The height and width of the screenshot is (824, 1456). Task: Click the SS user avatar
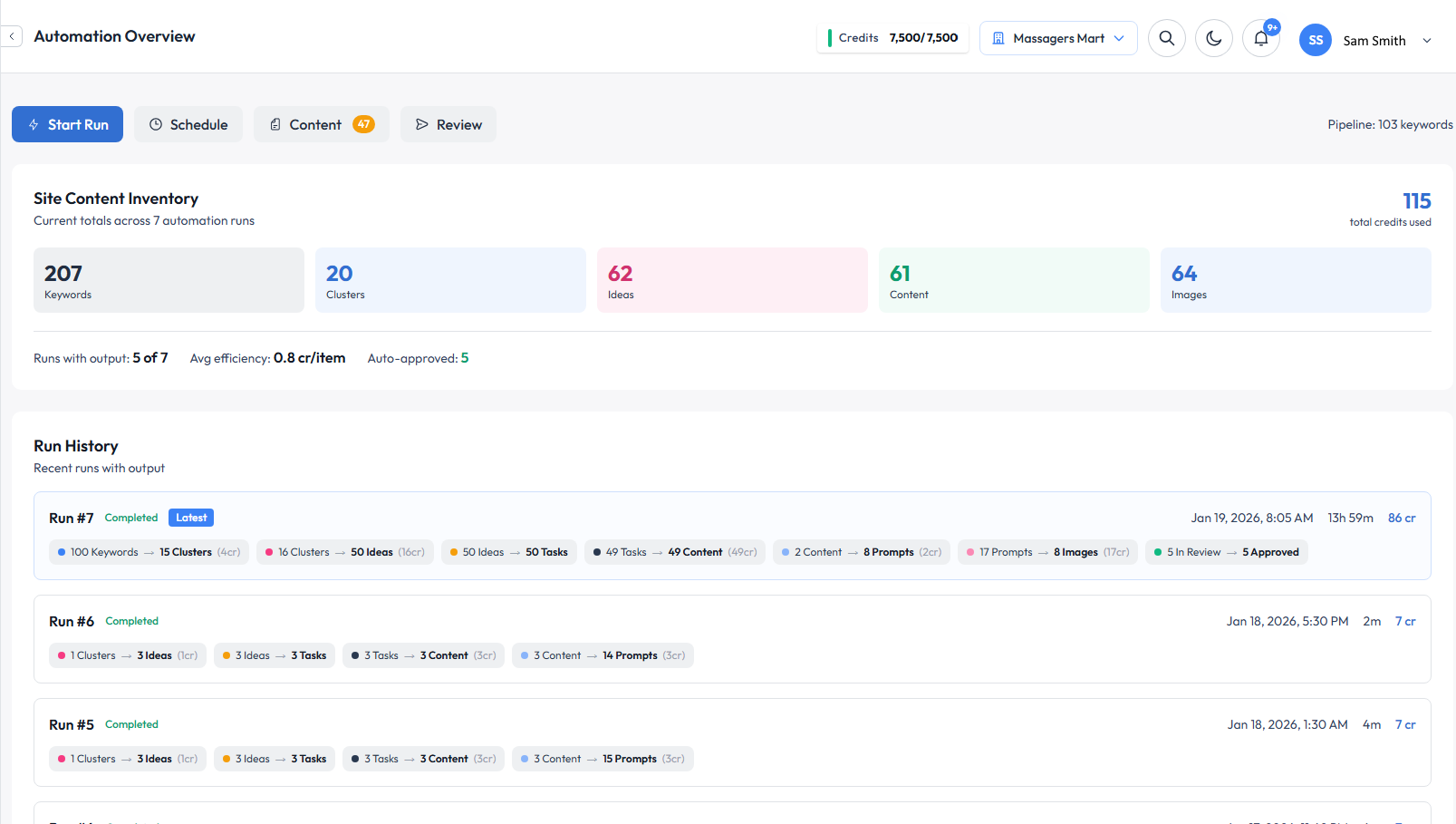tap(1315, 40)
